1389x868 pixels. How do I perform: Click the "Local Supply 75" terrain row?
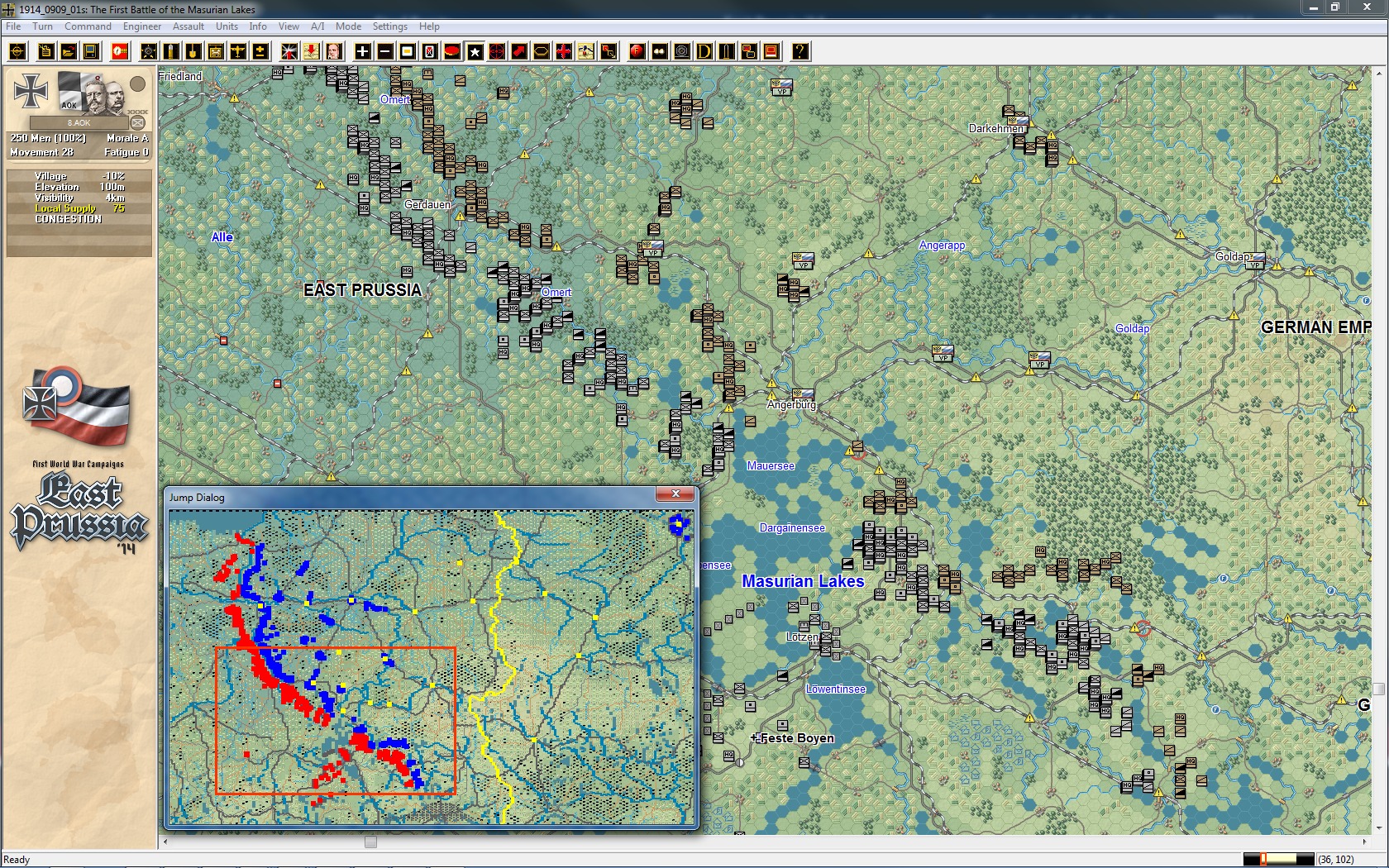(79, 208)
